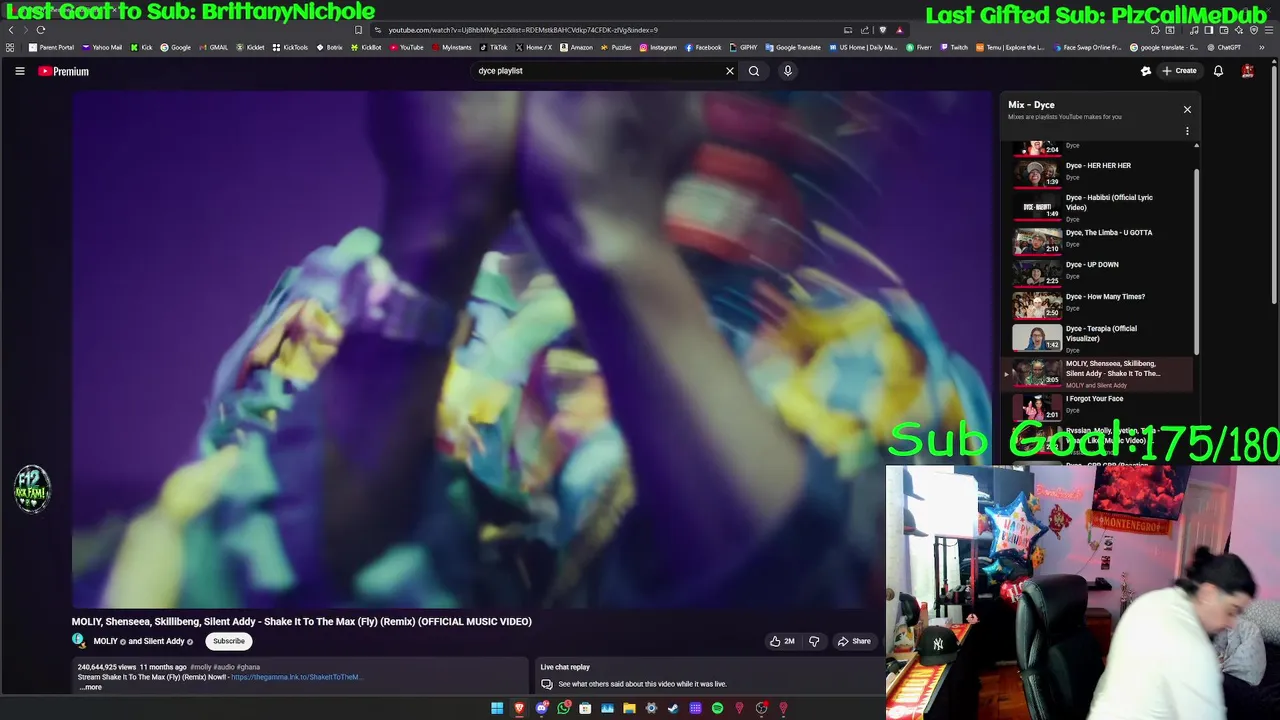Open the Instagram bookmark
The width and height of the screenshot is (1280, 720).
coord(658,47)
